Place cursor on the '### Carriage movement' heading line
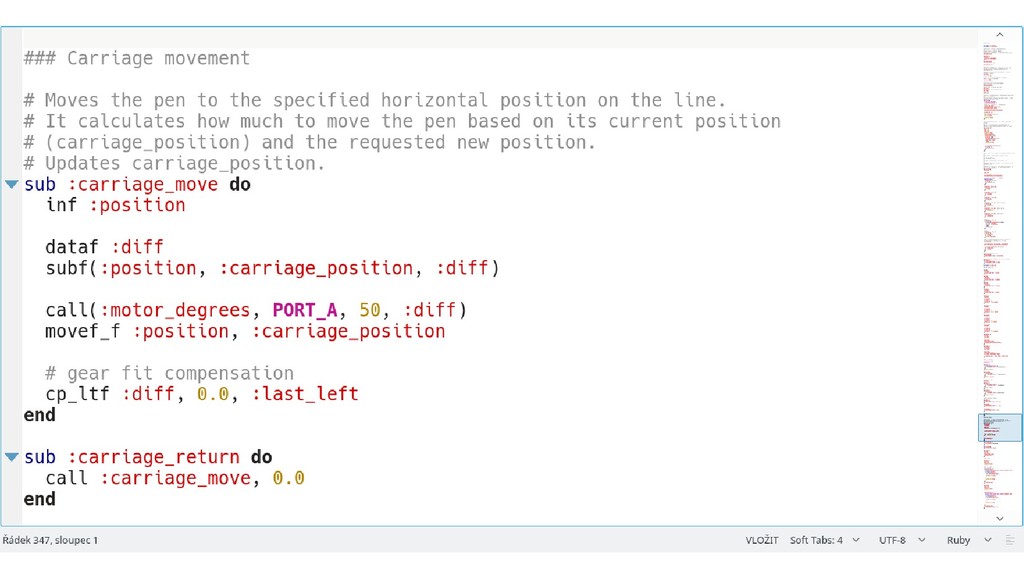 [136, 58]
